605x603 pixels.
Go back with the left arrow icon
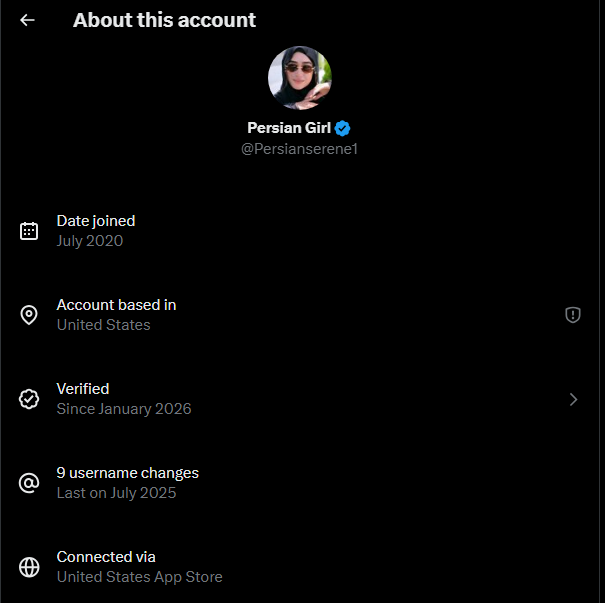tap(27, 20)
